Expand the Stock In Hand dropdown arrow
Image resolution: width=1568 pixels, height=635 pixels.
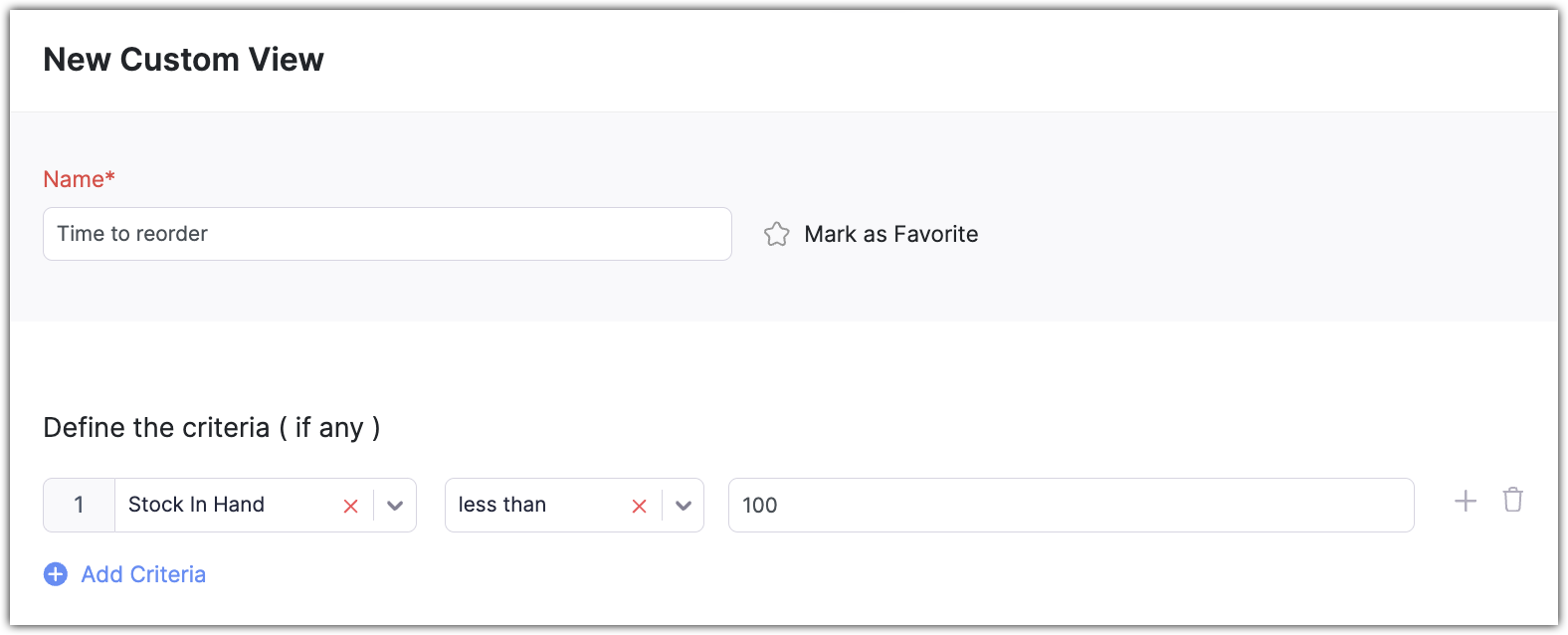[x=395, y=506]
